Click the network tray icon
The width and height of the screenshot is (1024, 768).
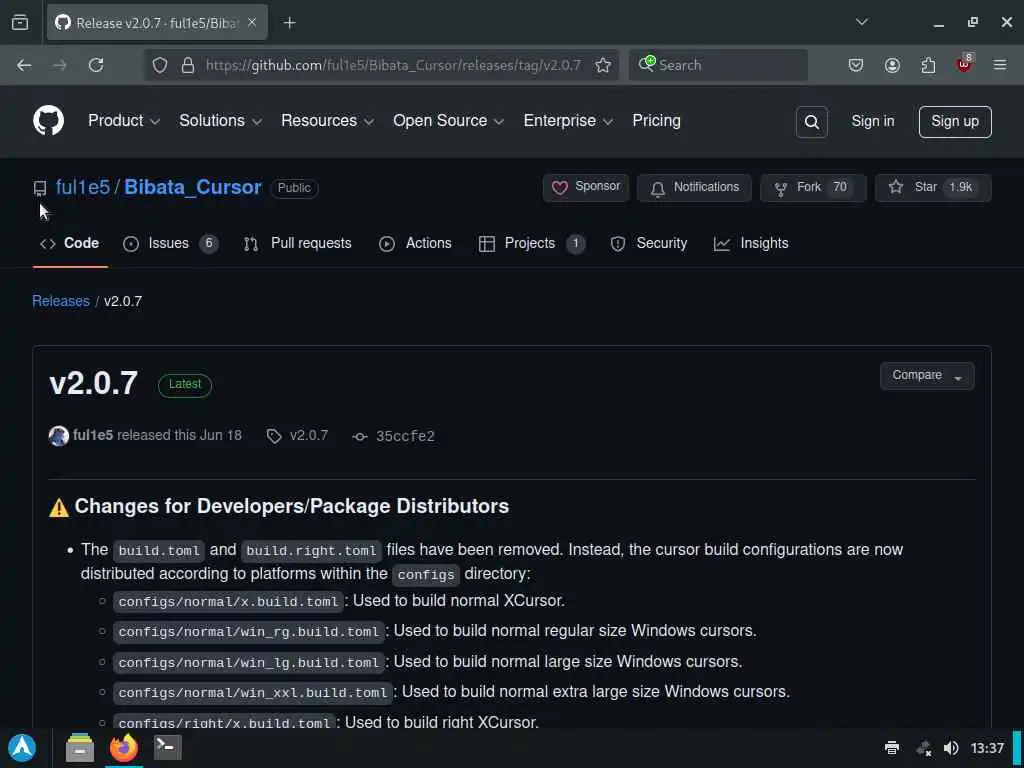pos(923,748)
